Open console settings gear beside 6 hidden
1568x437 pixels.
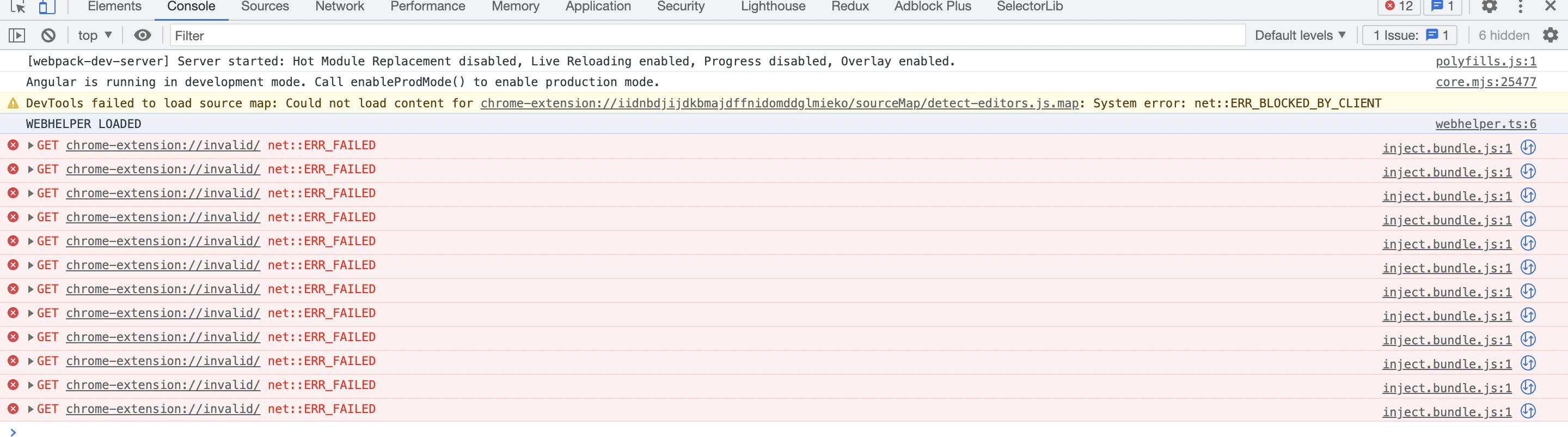pos(1551,35)
